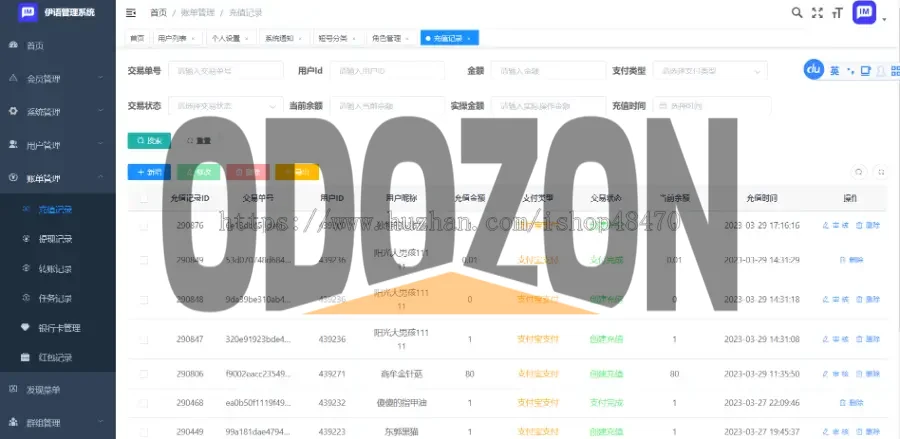Toggle the select-all checkbox in table header
The height and width of the screenshot is (439, 900).
(143, 199)
